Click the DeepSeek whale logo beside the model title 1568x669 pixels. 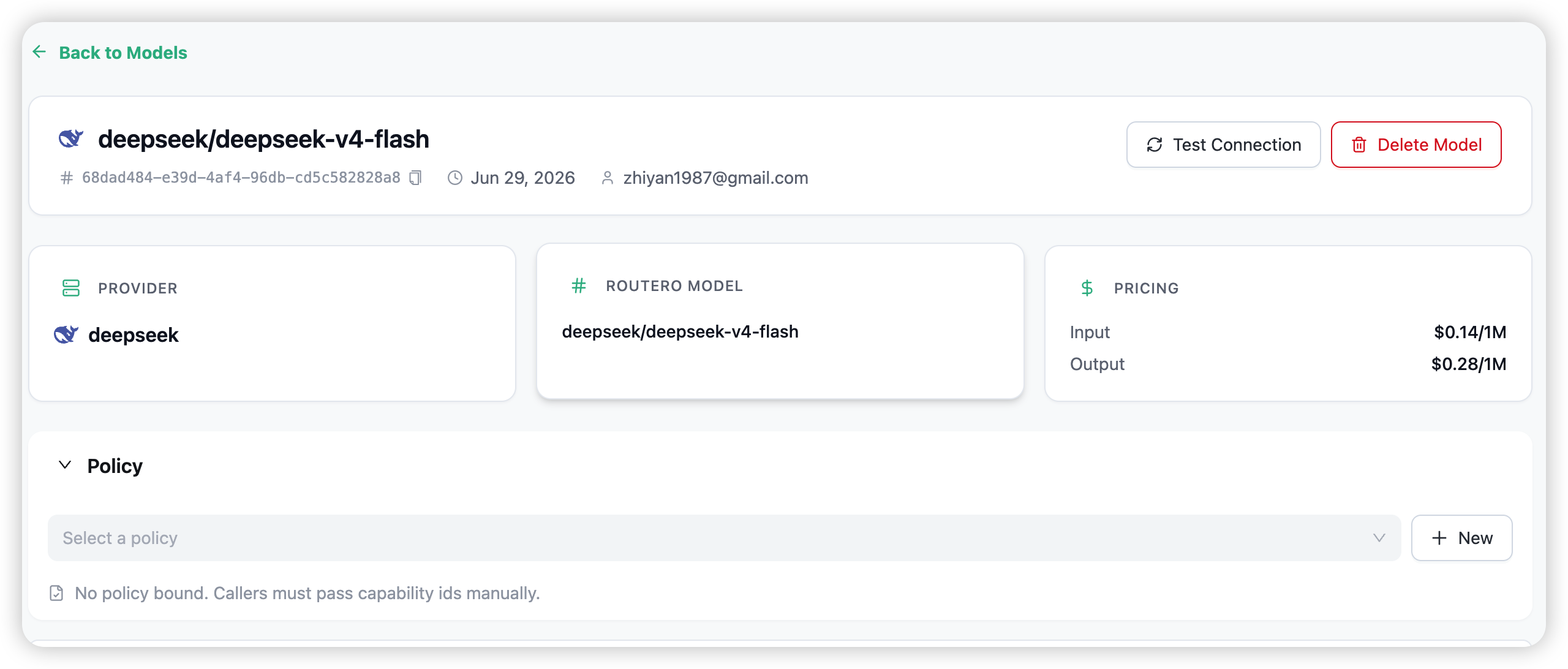(x=71, y=138)
